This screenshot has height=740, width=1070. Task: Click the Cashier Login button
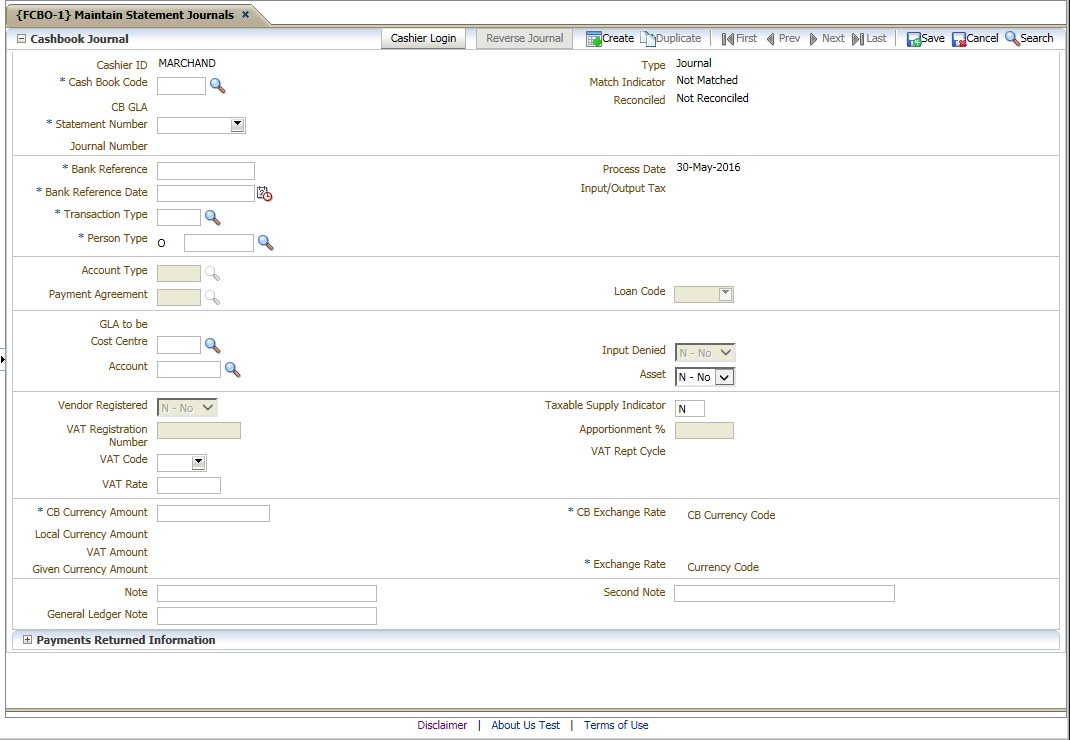(423, 38)
